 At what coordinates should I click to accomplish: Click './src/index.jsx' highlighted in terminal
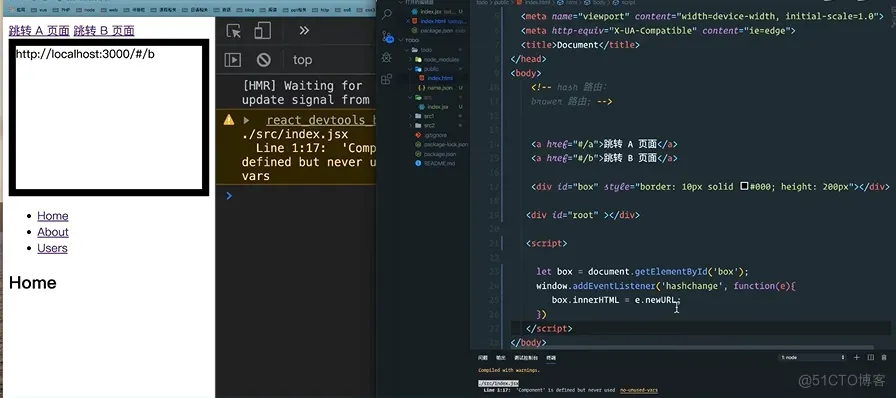(x=498, y=383)
